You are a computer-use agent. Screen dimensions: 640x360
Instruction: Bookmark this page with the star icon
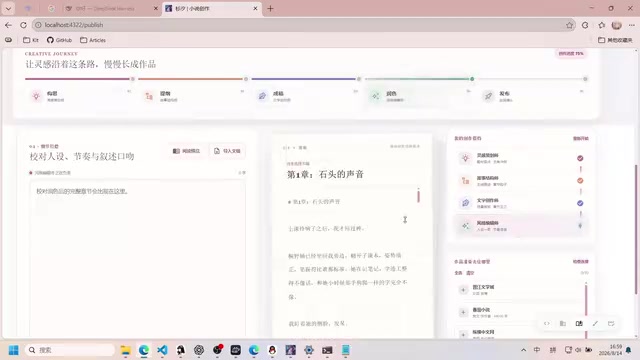(x=569, y=25)
